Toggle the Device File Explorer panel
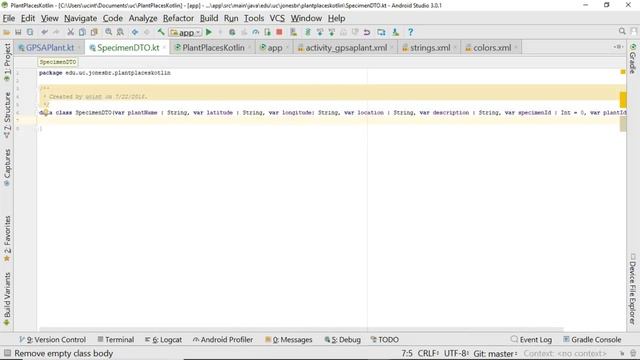This screenshot has width=640, height=360. pos(633,289)
